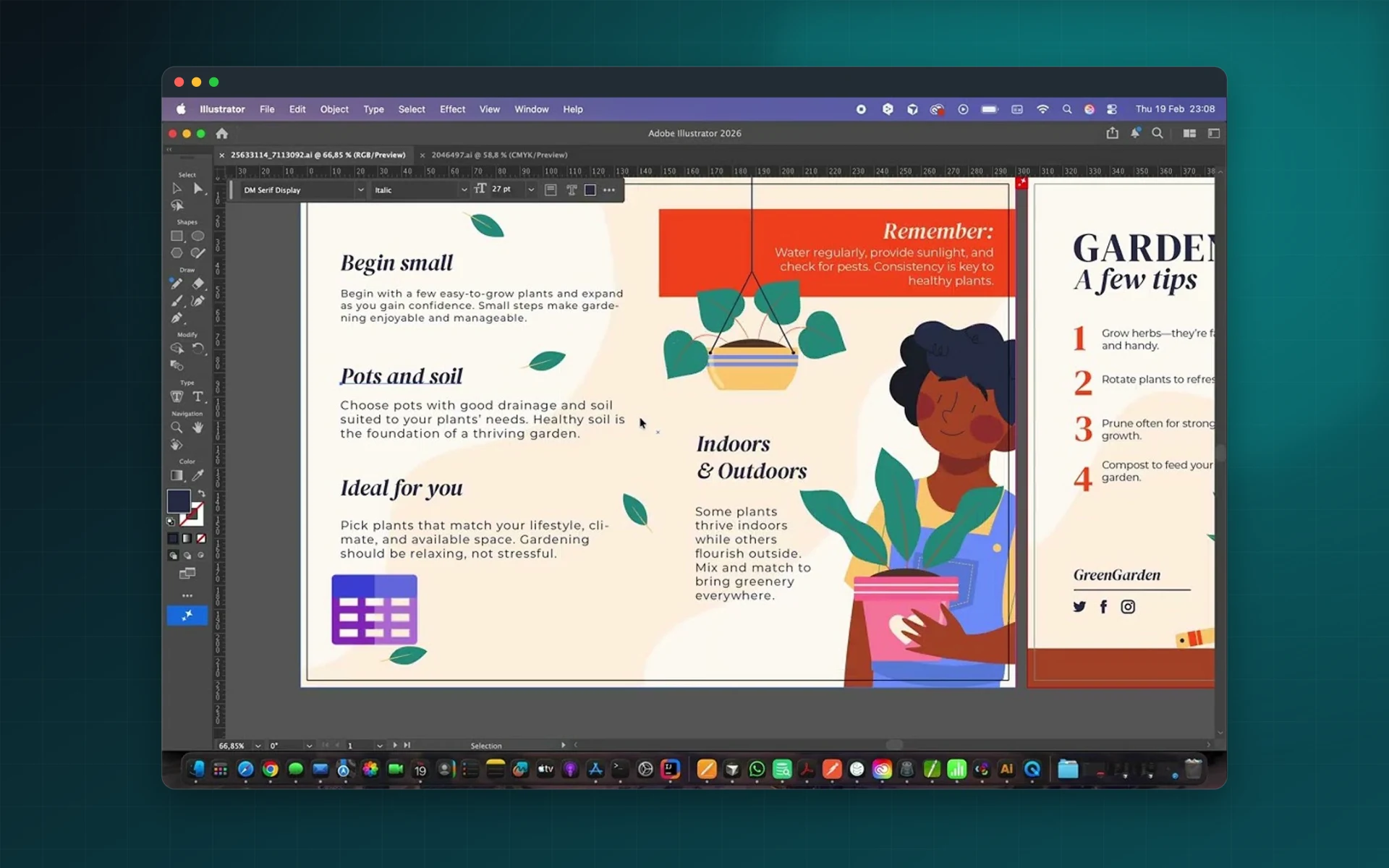Viewport: 1389px width, 868px height.
Task: Select the Eyedropper tool
Action: click(x=197, y=475)
